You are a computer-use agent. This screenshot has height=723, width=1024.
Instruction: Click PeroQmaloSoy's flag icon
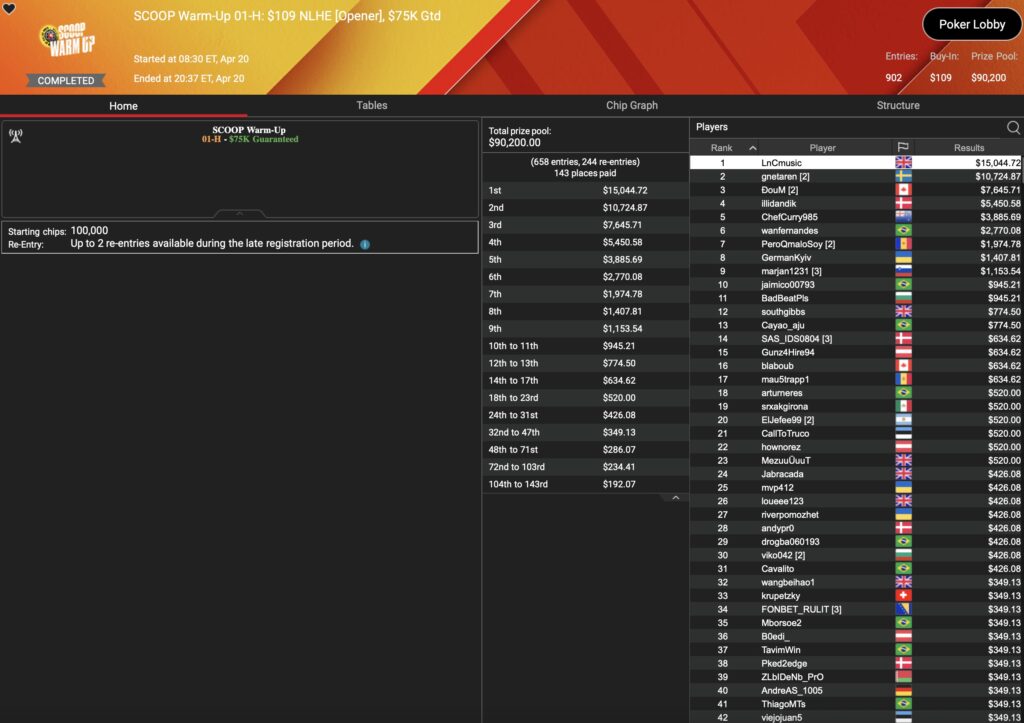tap(903, 244)
